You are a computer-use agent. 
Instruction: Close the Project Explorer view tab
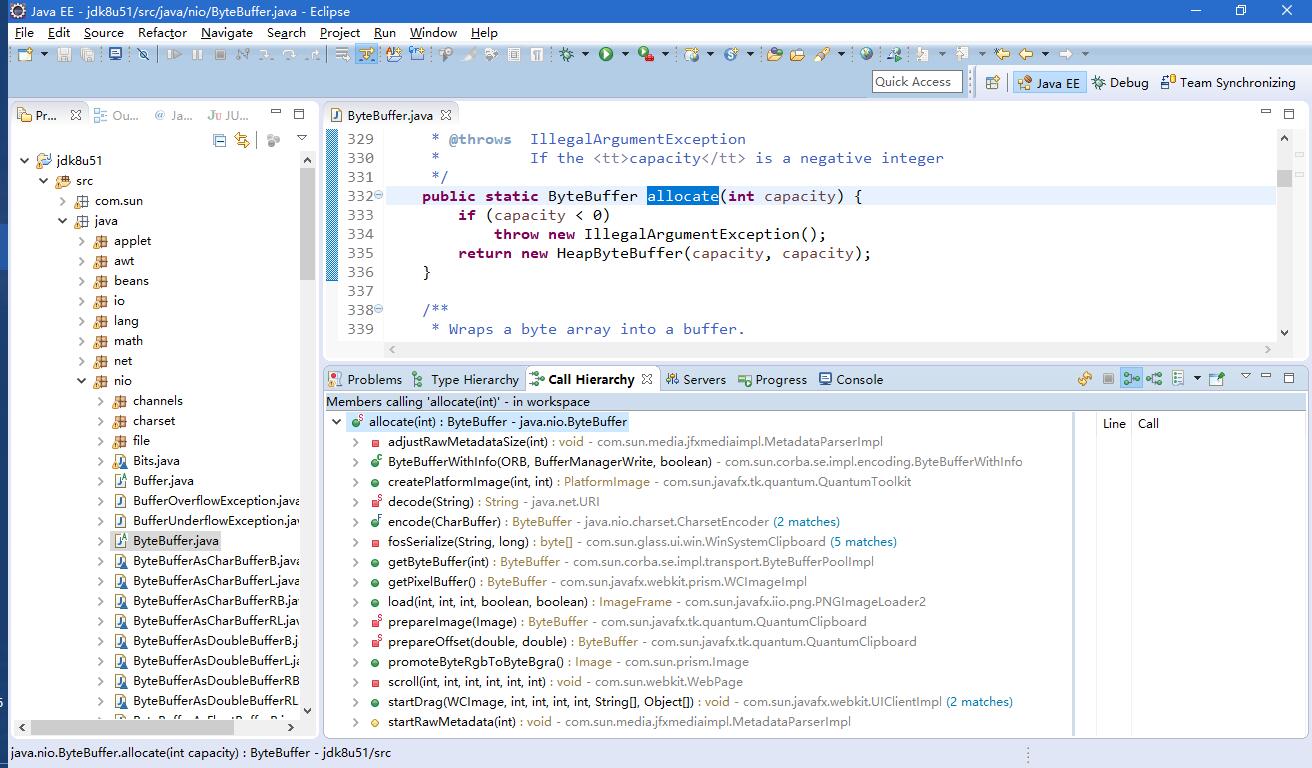[76, 115]
